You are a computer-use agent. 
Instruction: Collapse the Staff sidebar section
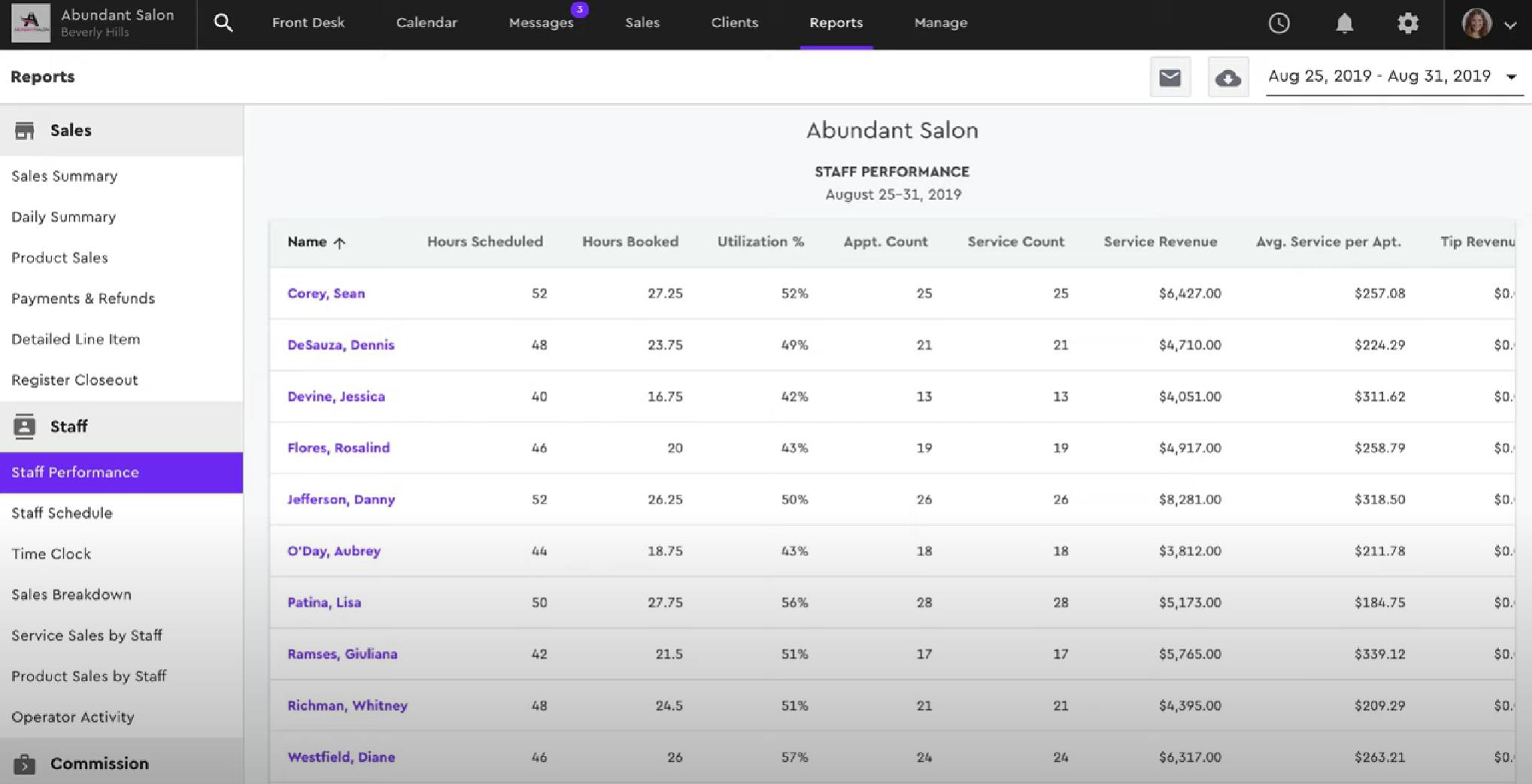[121, 426]
